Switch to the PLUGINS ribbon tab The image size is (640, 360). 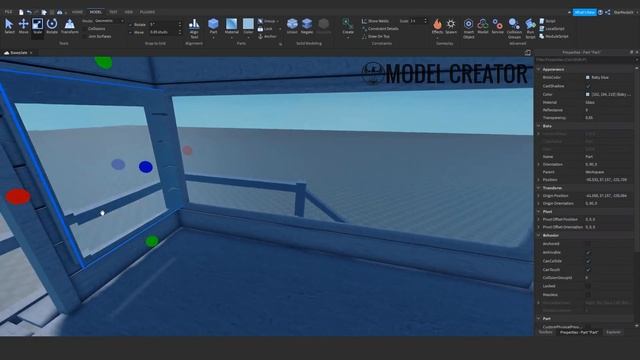pos(147,12)
